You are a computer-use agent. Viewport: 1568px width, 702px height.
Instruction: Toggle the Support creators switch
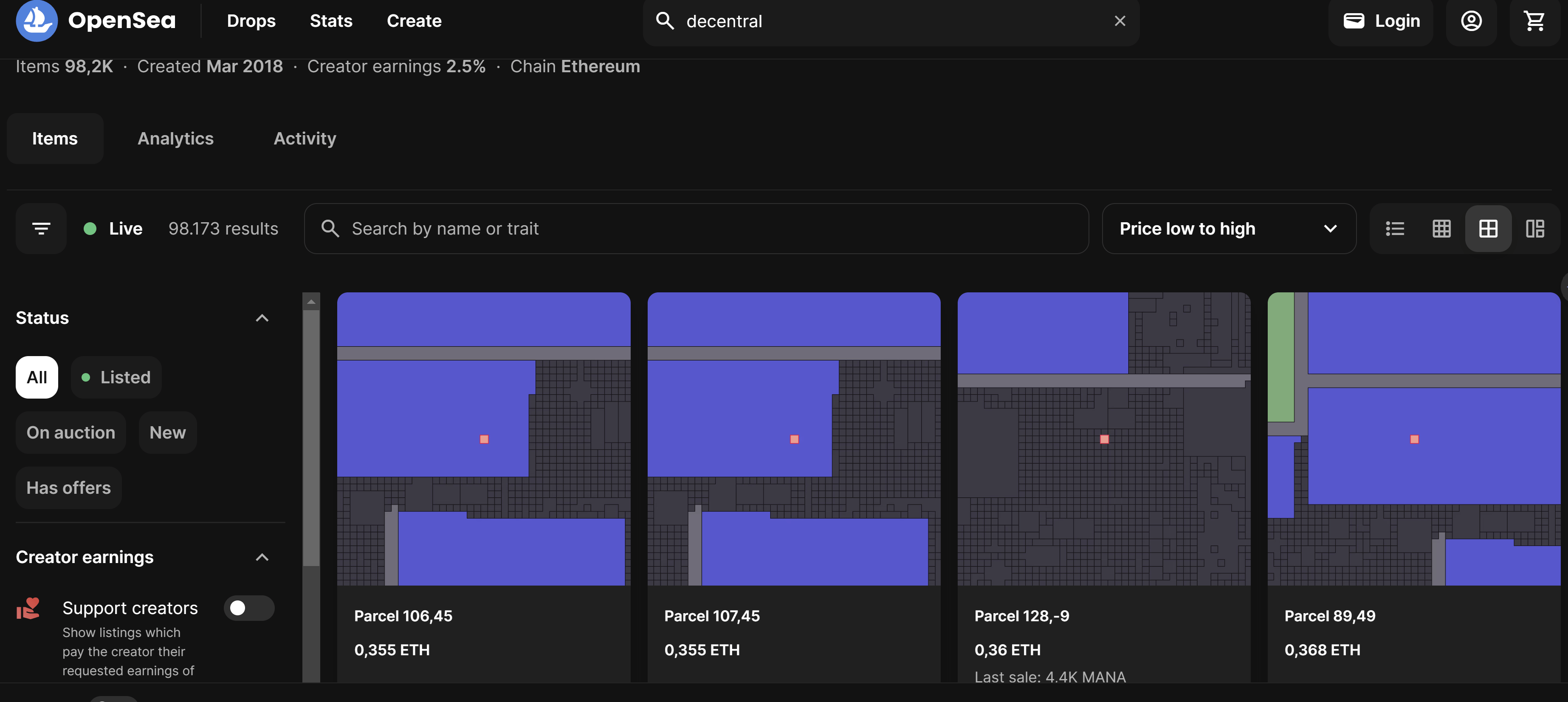247,607
